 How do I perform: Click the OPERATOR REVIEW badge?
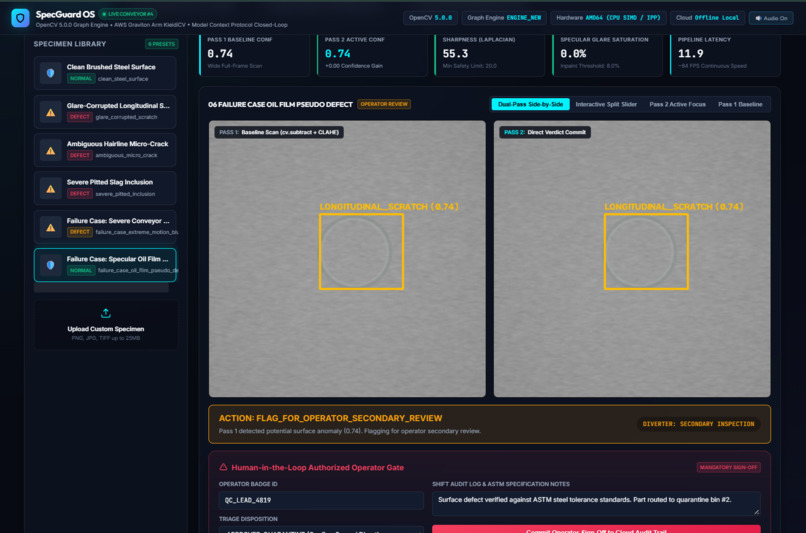384,104
